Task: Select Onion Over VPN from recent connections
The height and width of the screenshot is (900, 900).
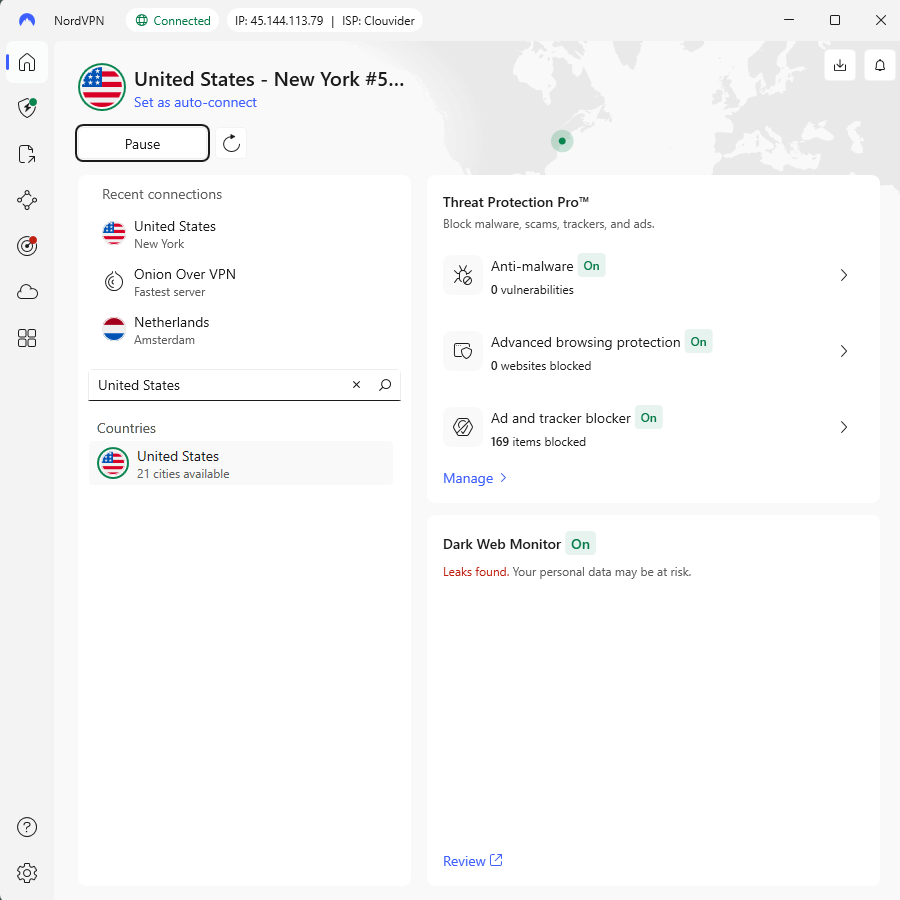Action: pyautogui.click(x=185, y=281)
